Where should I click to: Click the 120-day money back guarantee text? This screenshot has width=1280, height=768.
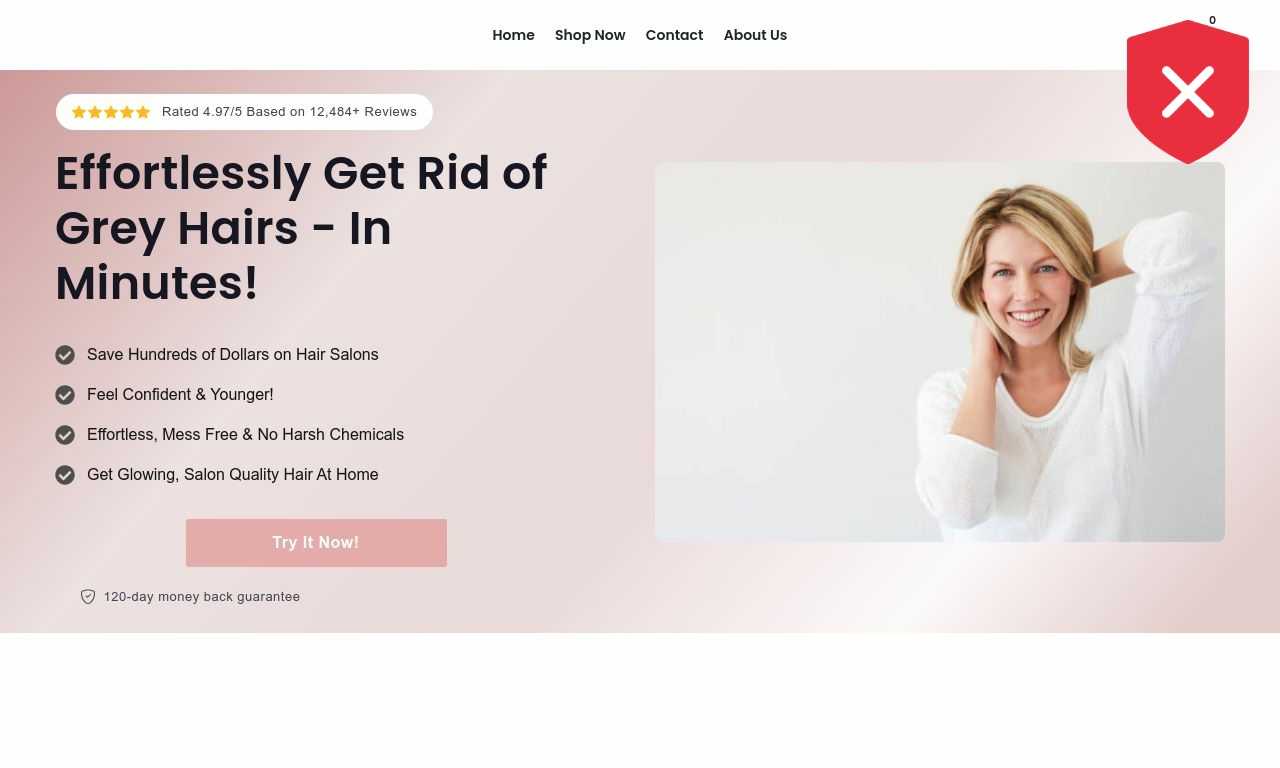click(202, 597)
